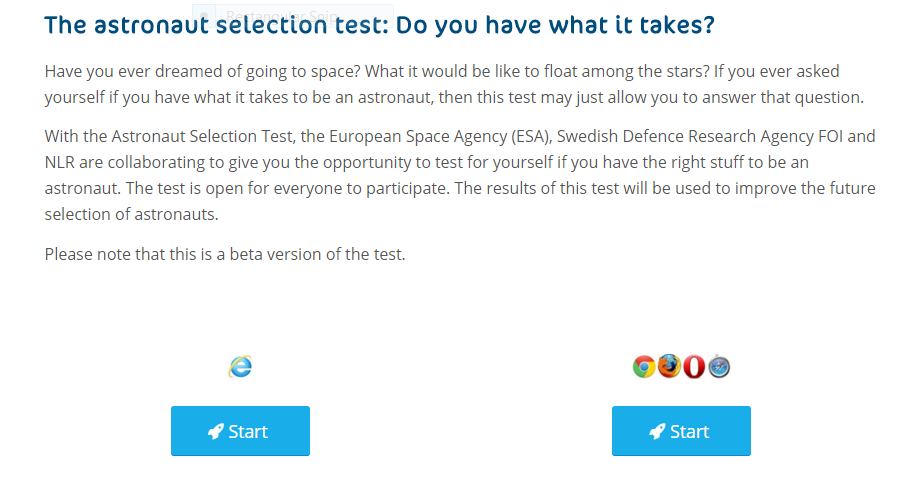Image resolution: width=921 pixels, height=497 pixels.
Task: Click the Firefox browser icon
Action: (x=669, y=367)
